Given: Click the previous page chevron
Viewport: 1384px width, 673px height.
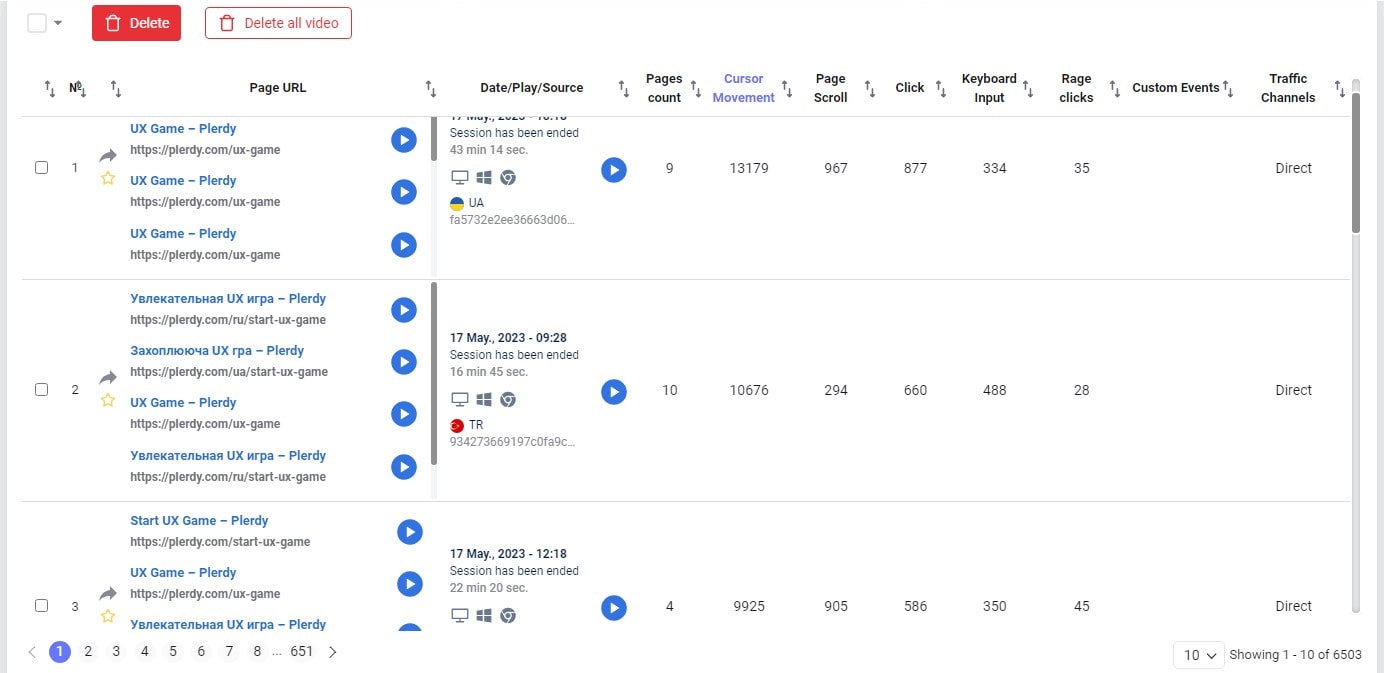Looking at the screenshot, I should click(x=32, y=652).
